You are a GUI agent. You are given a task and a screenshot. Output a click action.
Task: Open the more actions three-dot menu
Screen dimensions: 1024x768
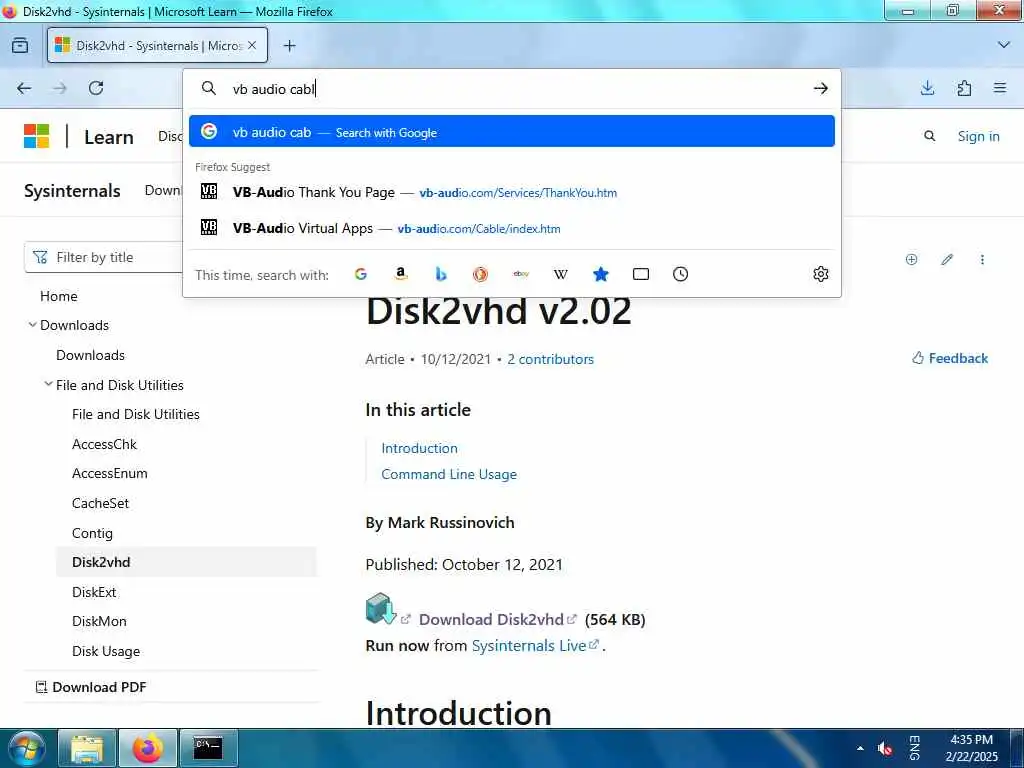[982, 259]
